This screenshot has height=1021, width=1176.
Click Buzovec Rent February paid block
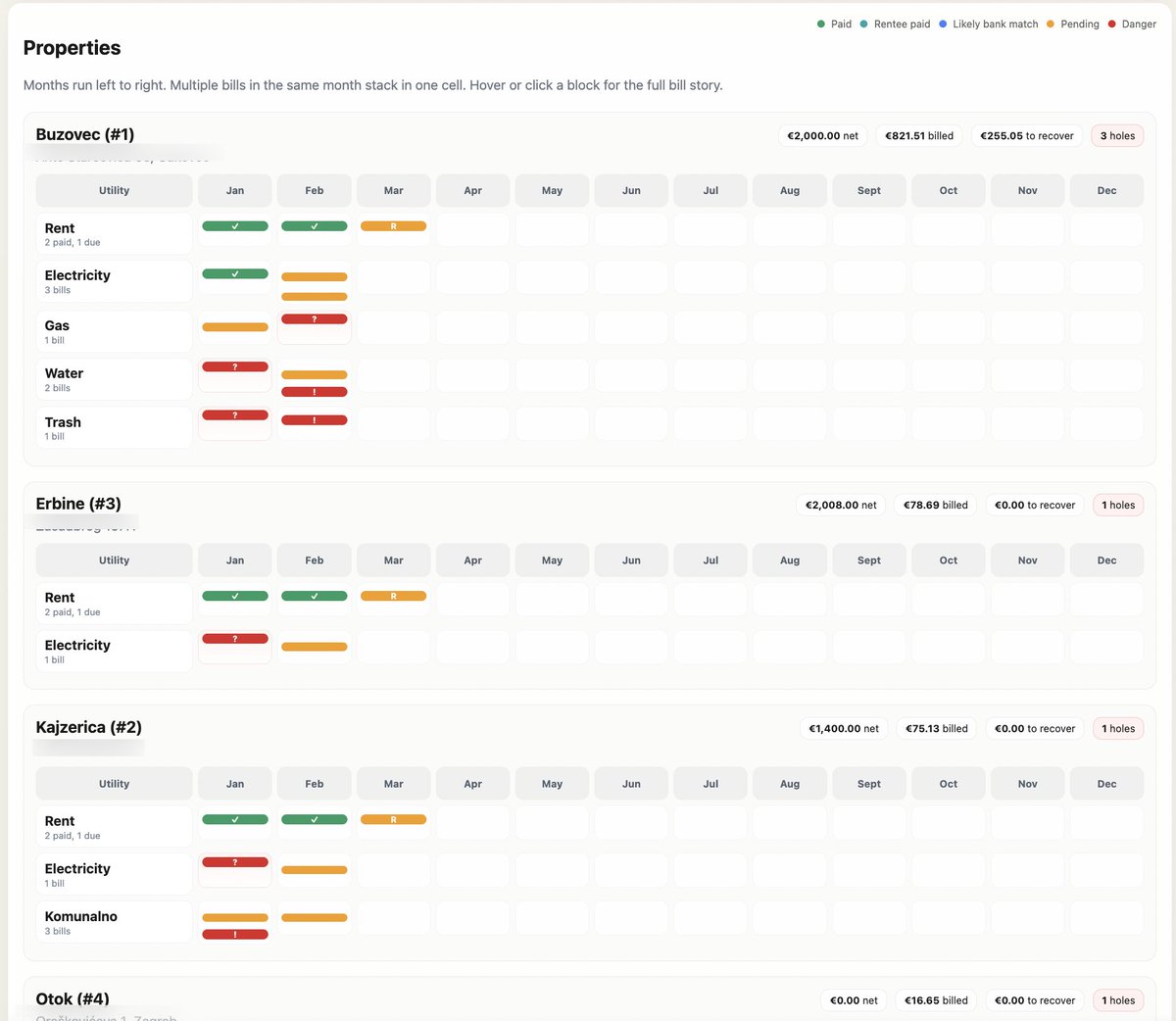(315, 226)
